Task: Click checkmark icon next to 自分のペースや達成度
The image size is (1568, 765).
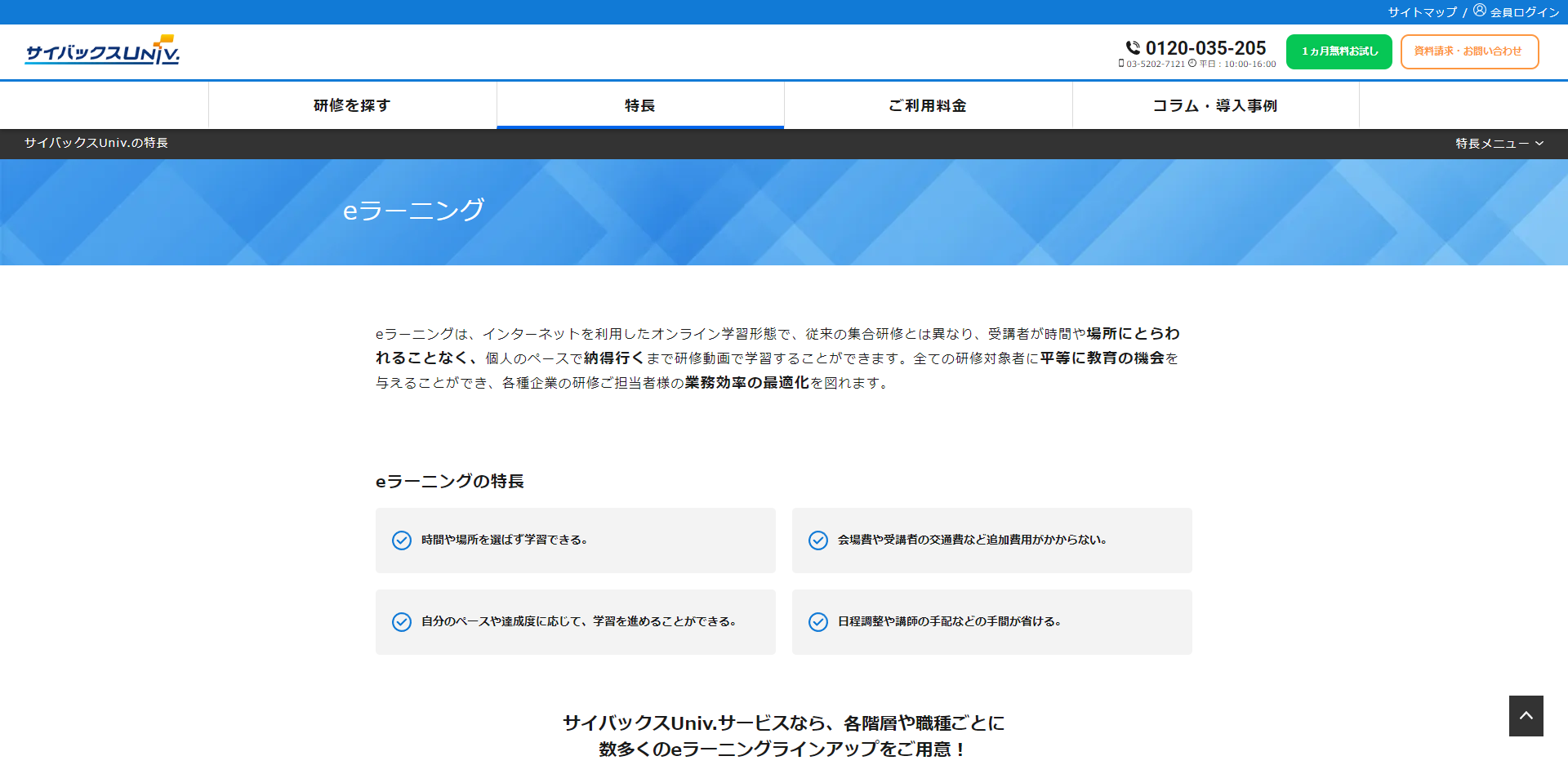Action: pyautogui.click(x=402, y=622)
